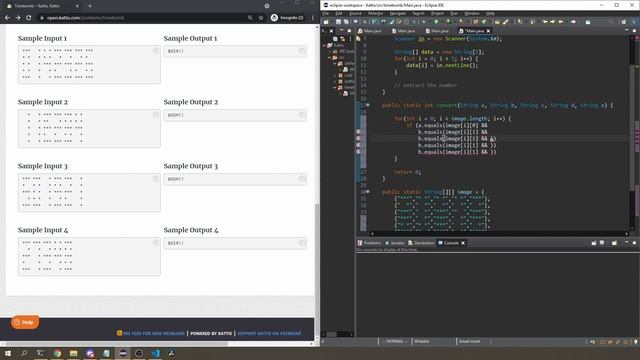Collapse the Kattis project tree node
640x360 pixels.
tap(325, 45)
